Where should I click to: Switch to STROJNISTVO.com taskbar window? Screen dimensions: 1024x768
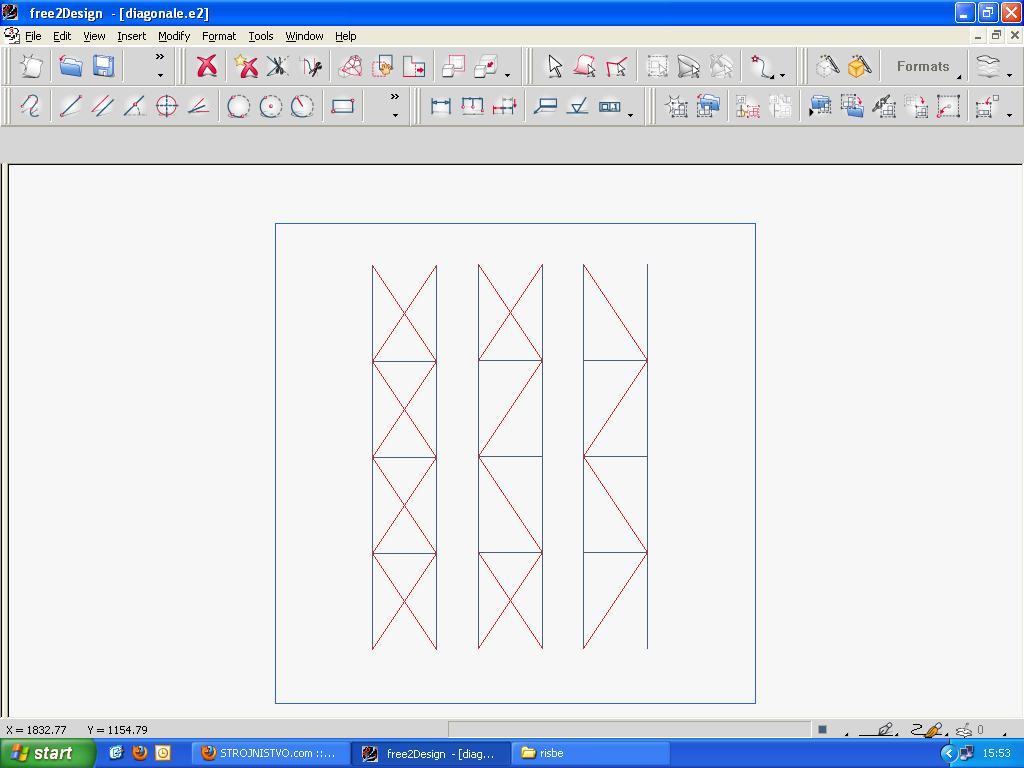click(269, 754)
